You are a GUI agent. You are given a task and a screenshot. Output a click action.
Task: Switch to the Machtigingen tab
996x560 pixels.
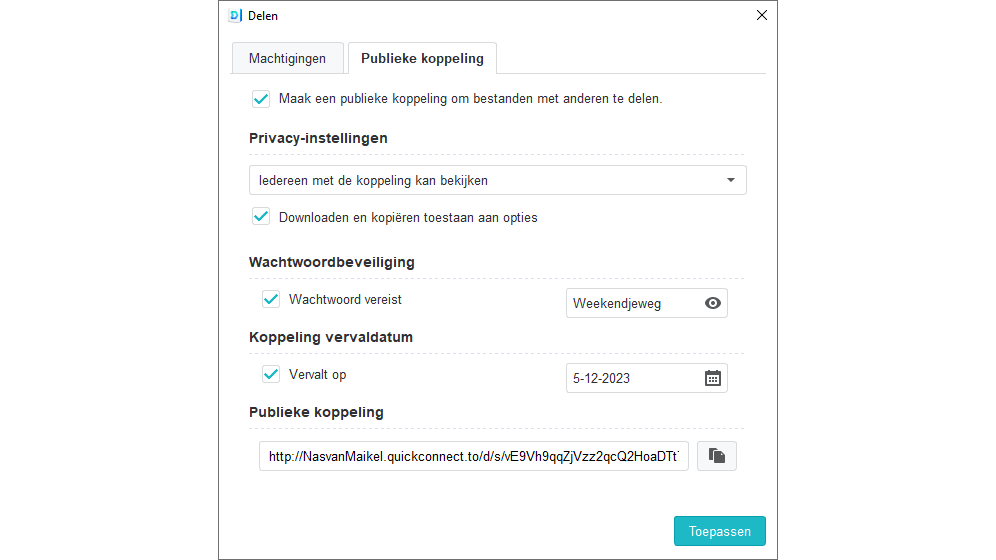(287, 58)
